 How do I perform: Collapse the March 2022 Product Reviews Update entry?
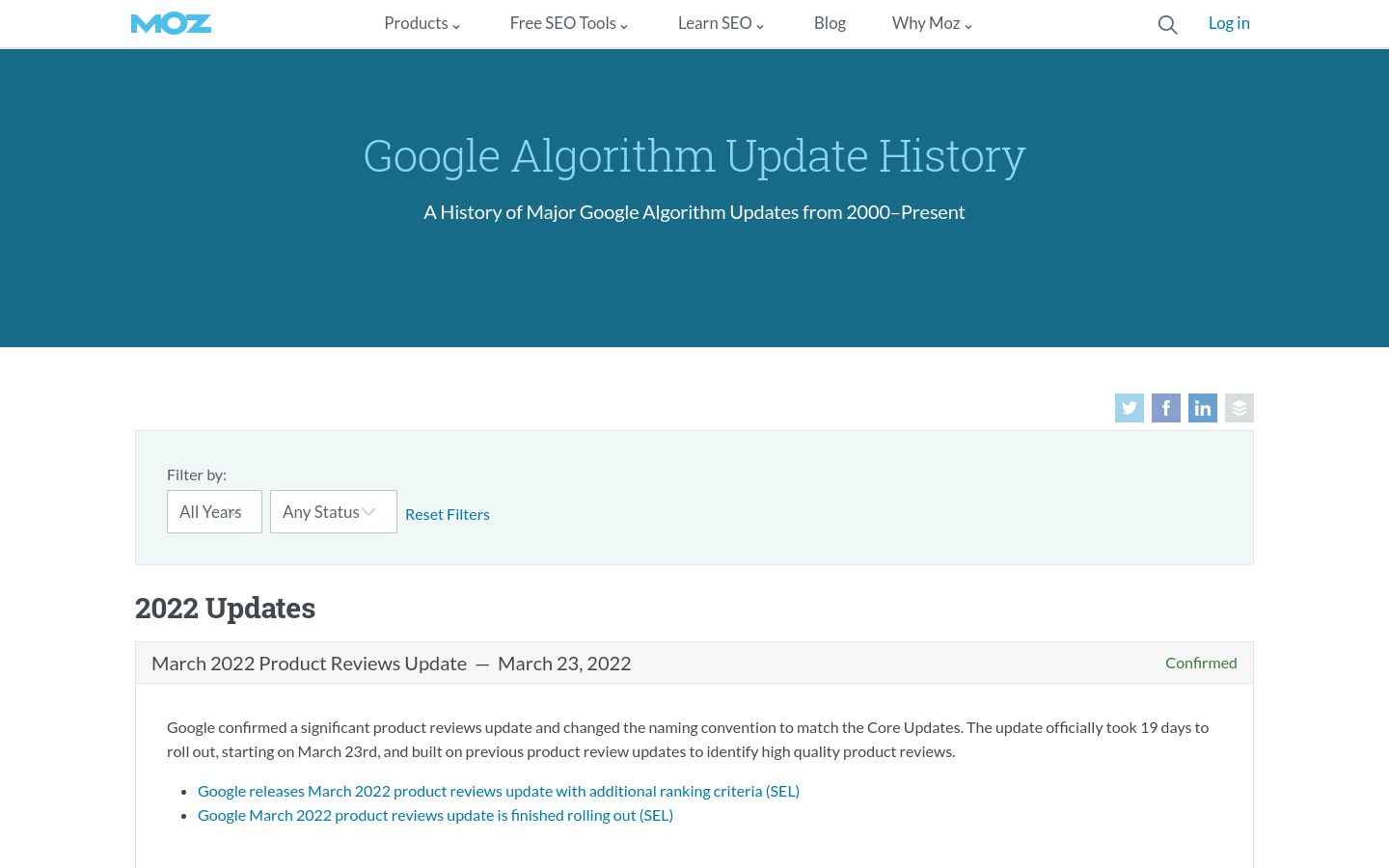coord(391,664)
